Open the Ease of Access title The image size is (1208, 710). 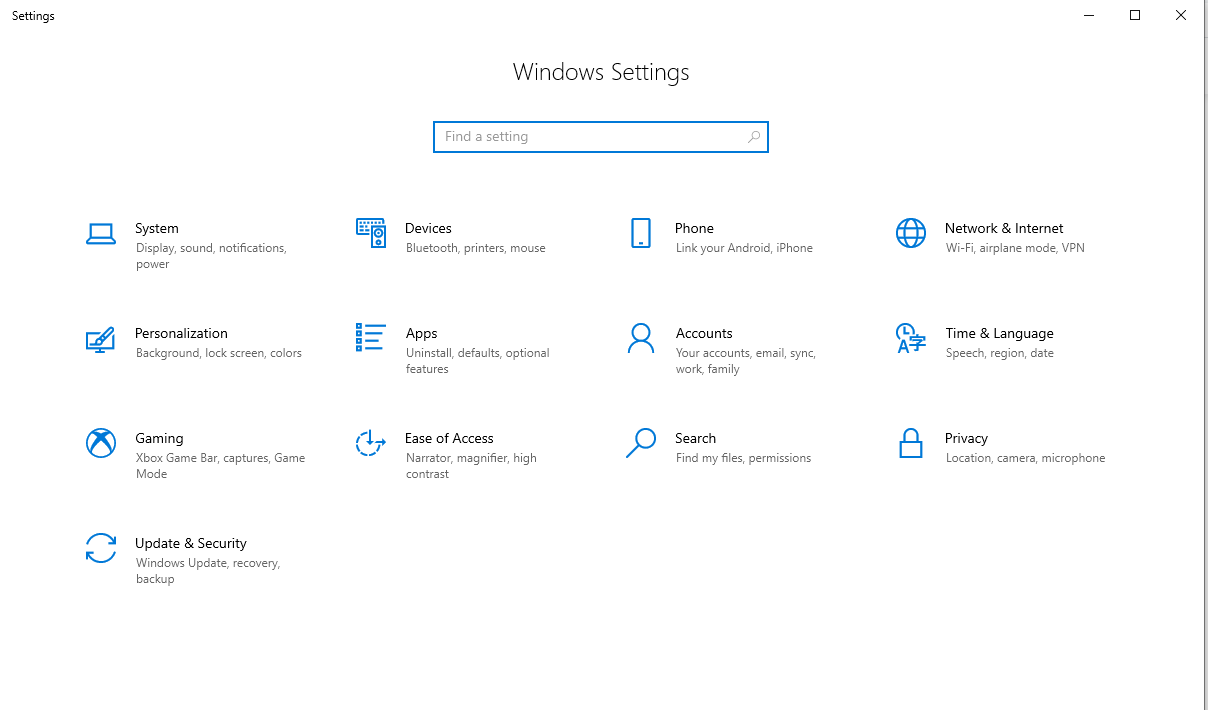click(449, 438)
